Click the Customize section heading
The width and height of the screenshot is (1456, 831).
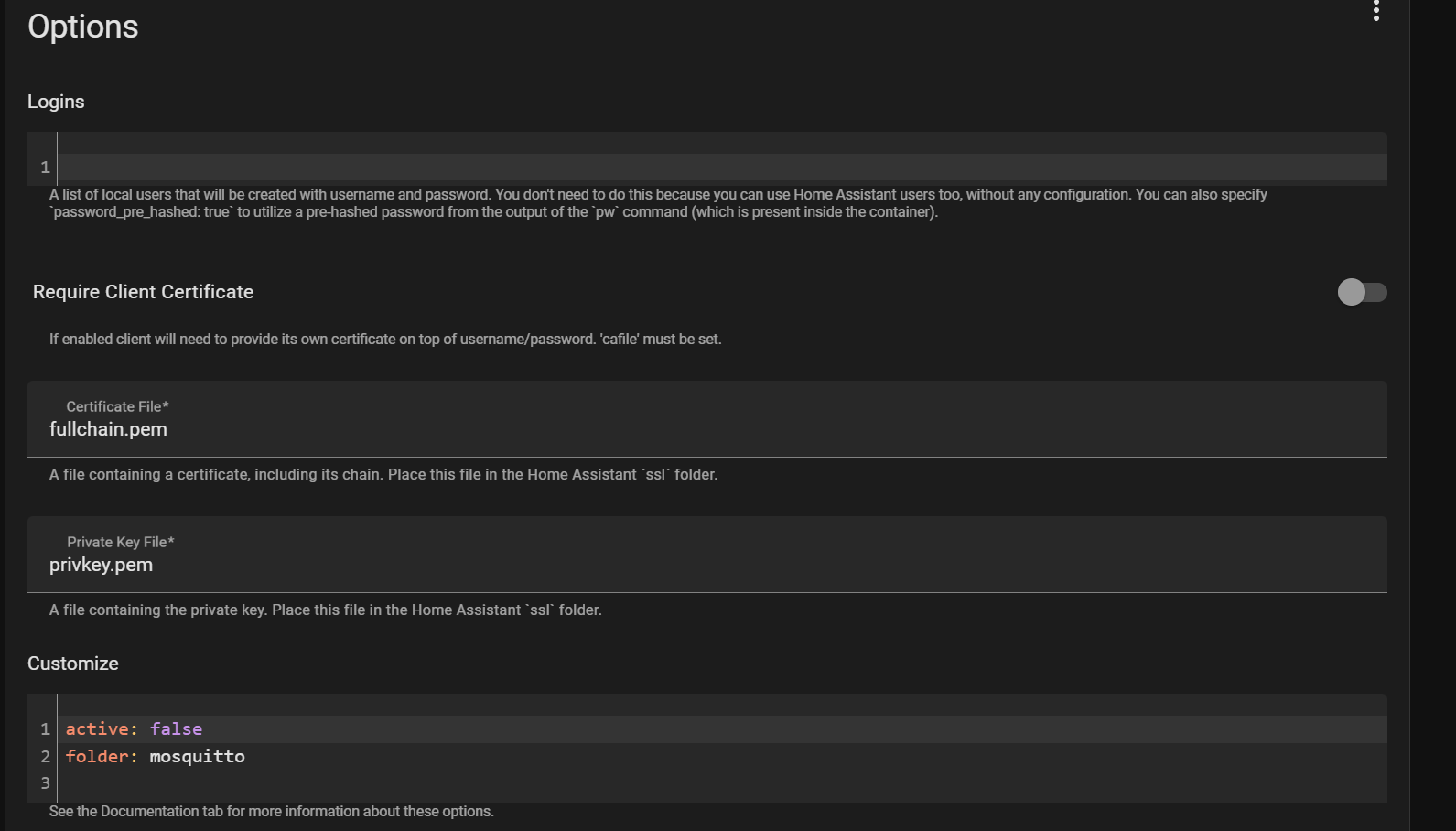tap(73, 664)
